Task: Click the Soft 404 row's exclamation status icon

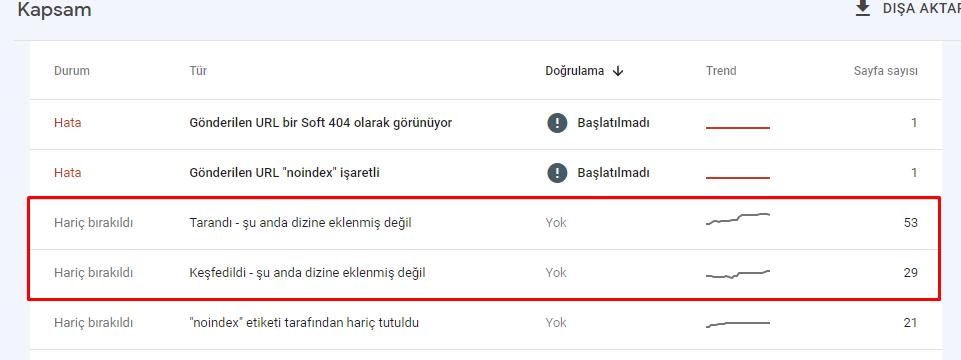Action: tap(557, 123)
